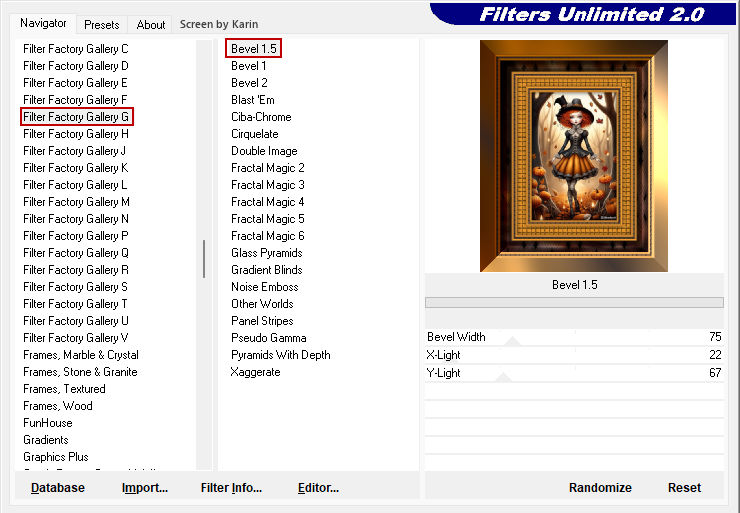Viewport: 740px width, 513px height.
Task: Select the Fractal Magic 3 filter
Action: click(x=267, y=185)
